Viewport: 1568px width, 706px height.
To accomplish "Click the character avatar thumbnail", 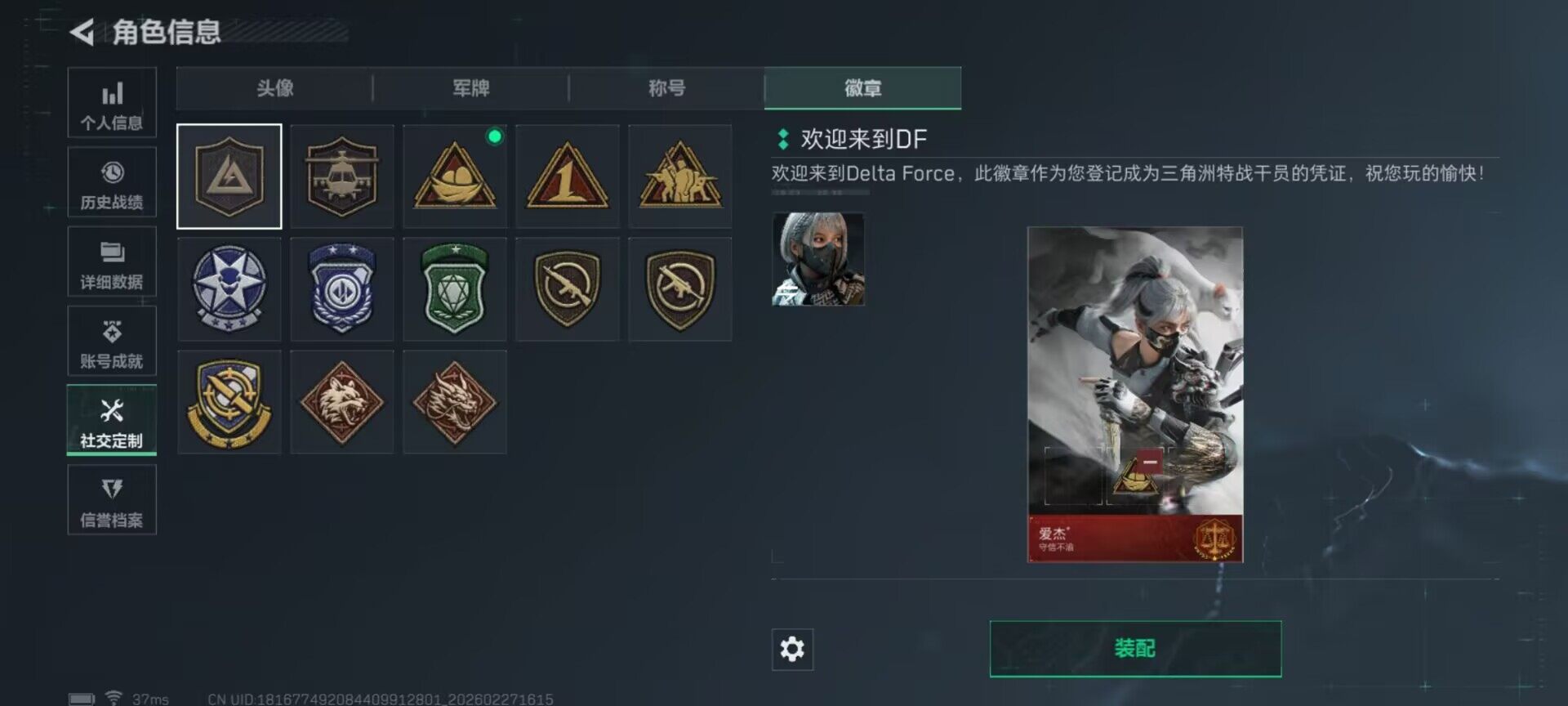I will pyautogui.click(x=818, y=259).
